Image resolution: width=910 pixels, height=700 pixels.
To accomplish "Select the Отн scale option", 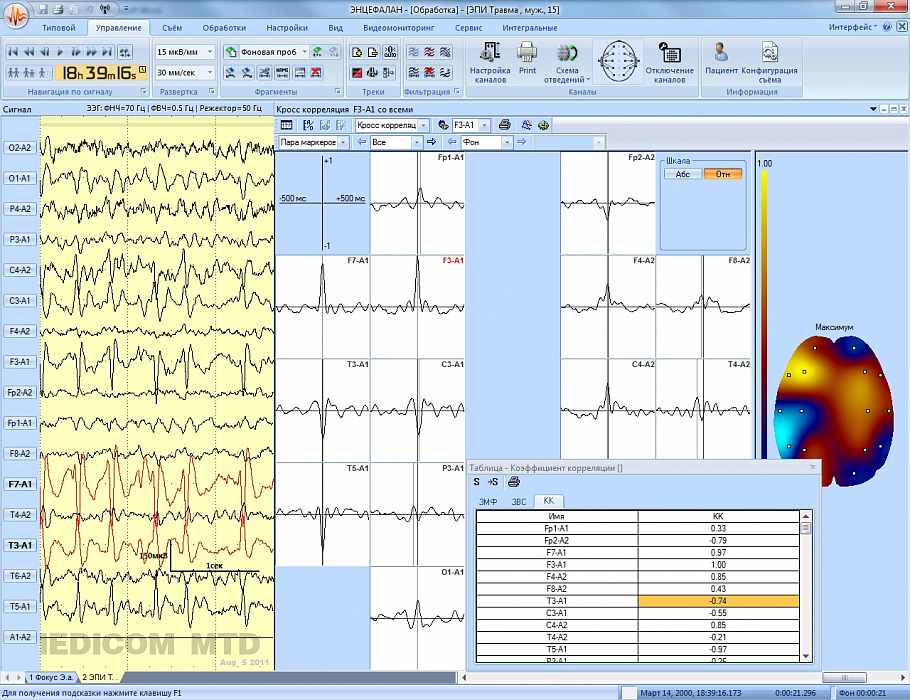I will (722, 174).
